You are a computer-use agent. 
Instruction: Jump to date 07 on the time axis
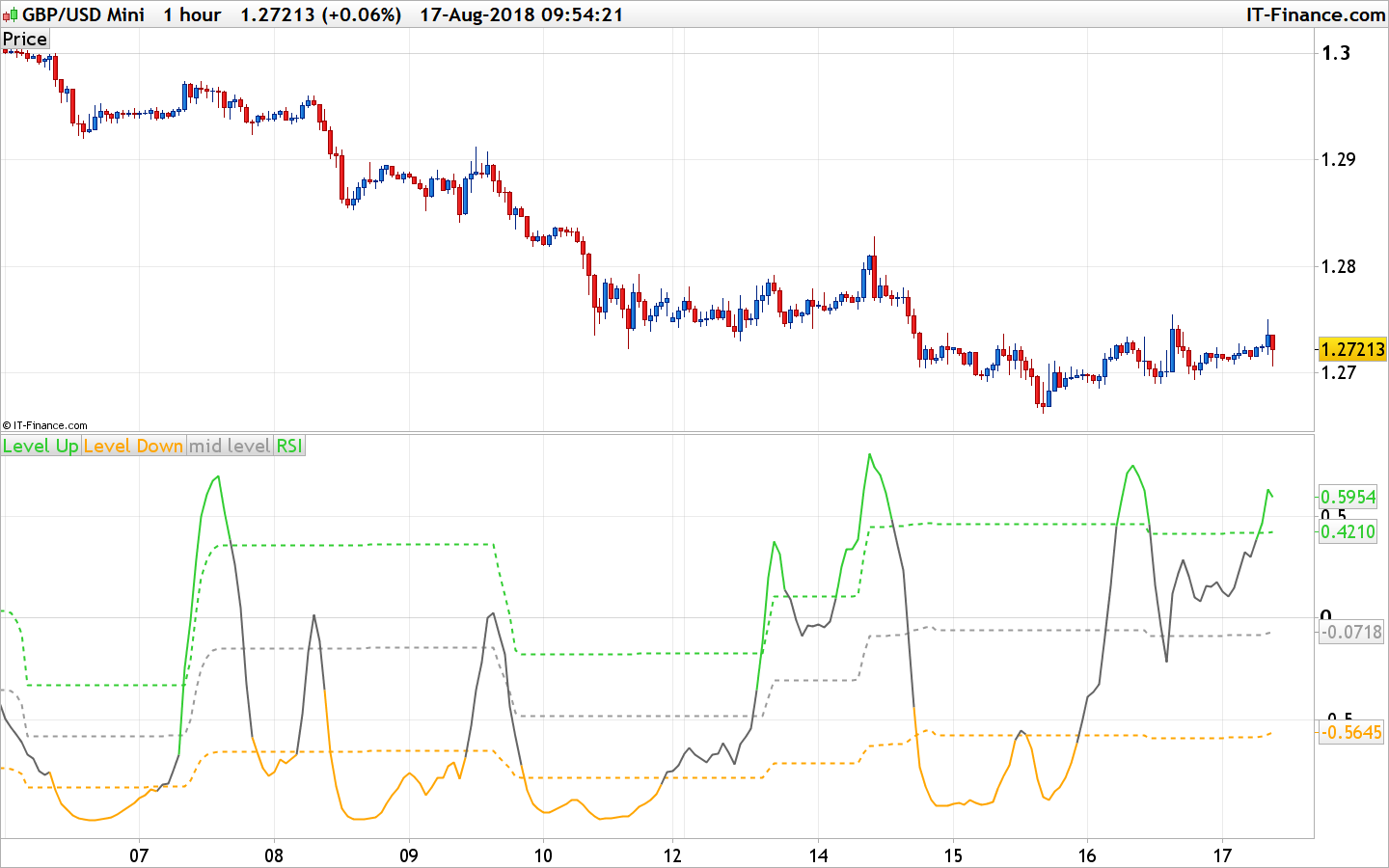139,855
